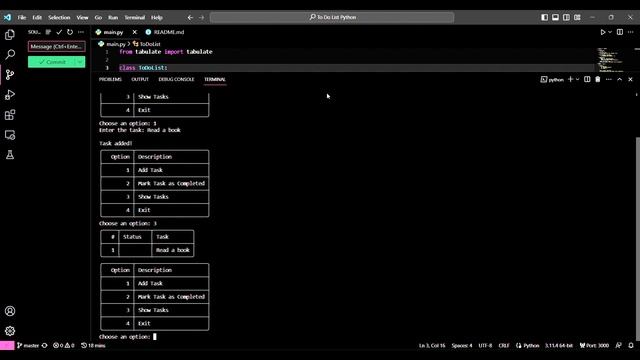Toggle the bottom panel layout

(556, 17)
